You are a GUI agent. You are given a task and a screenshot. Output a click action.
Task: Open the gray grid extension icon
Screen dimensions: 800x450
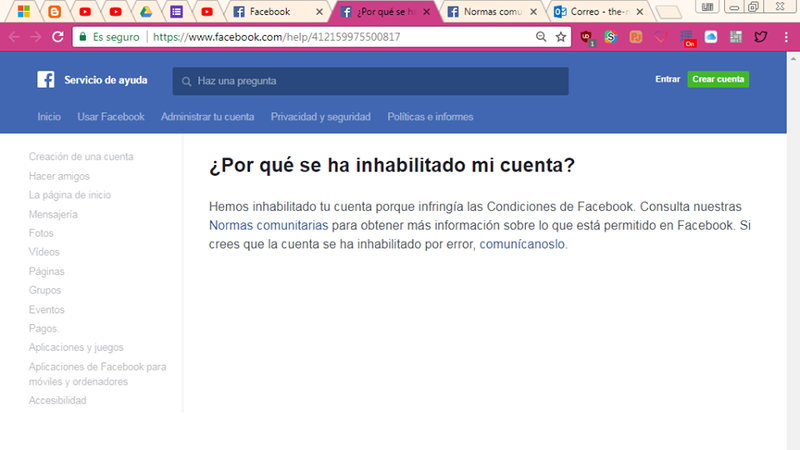click(x=736, y=37)
